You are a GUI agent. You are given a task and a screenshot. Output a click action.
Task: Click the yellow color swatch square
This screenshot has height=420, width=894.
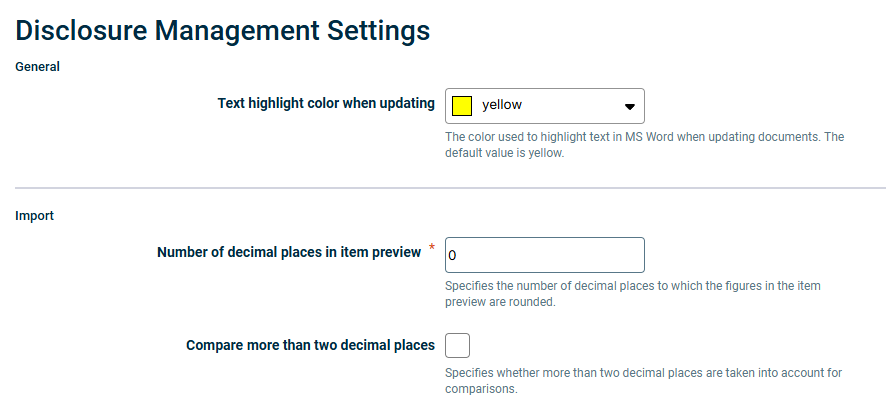pos(462,106)
